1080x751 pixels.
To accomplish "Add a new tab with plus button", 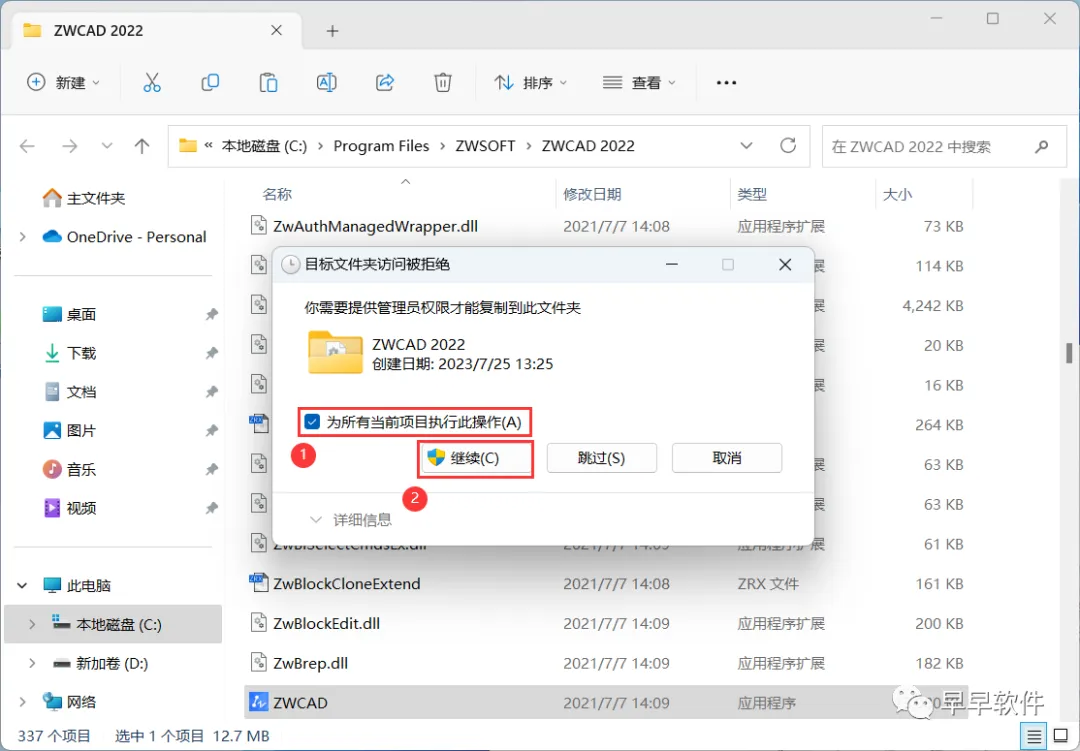I will click(333, 31).
